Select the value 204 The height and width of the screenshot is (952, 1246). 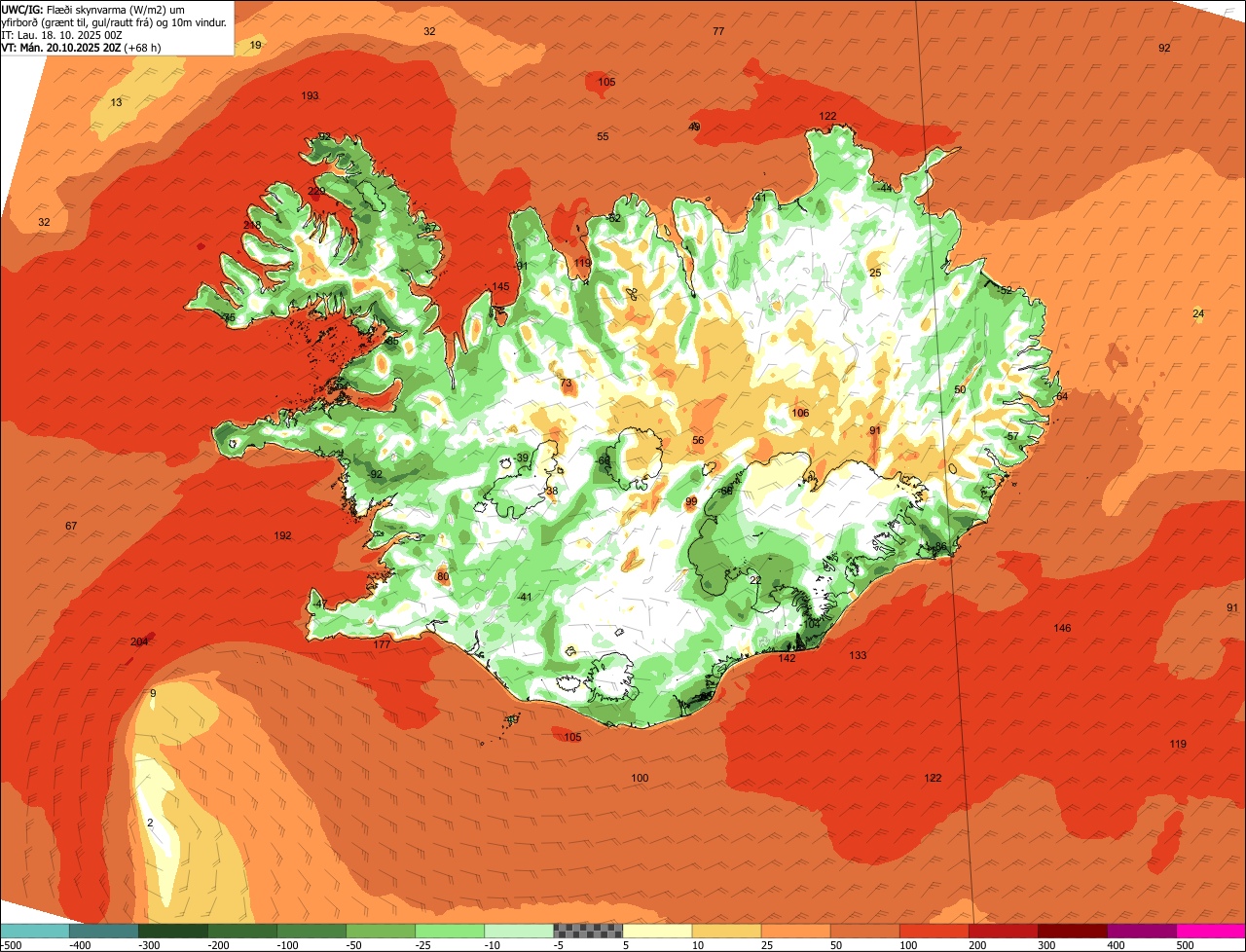[x=139, y=641]
